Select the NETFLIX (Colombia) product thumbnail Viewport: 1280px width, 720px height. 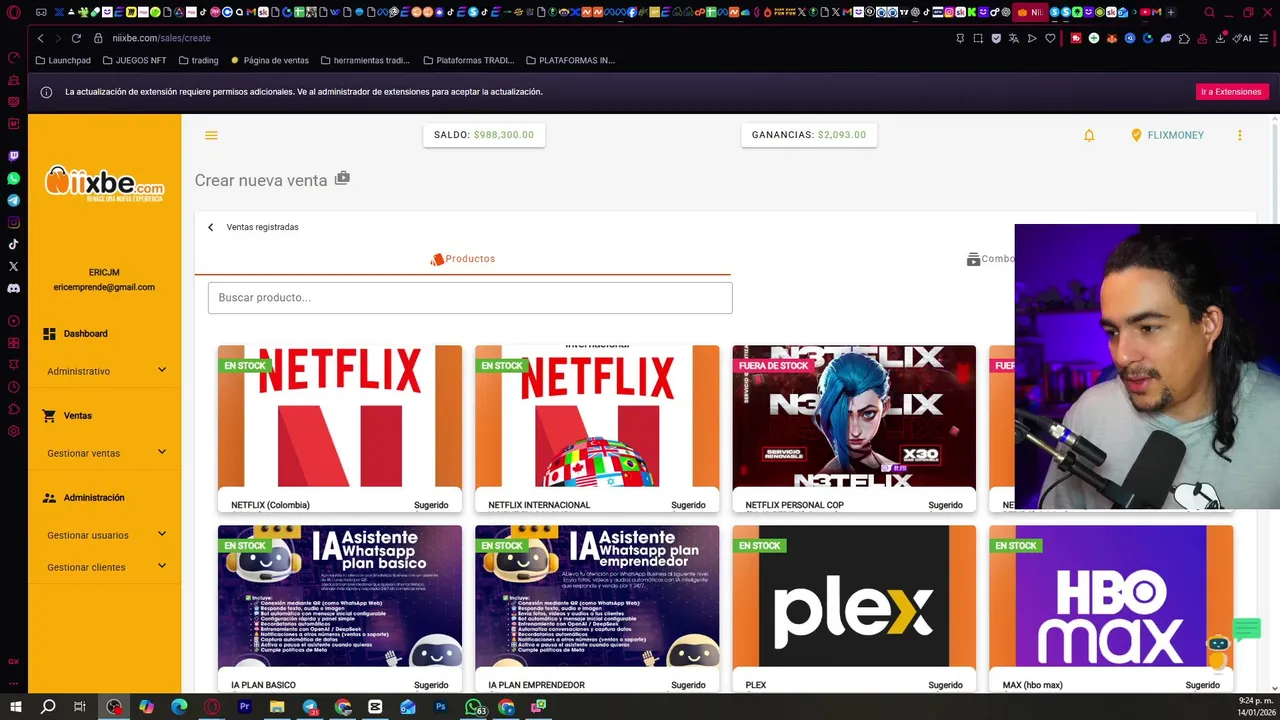coord(340,416)
